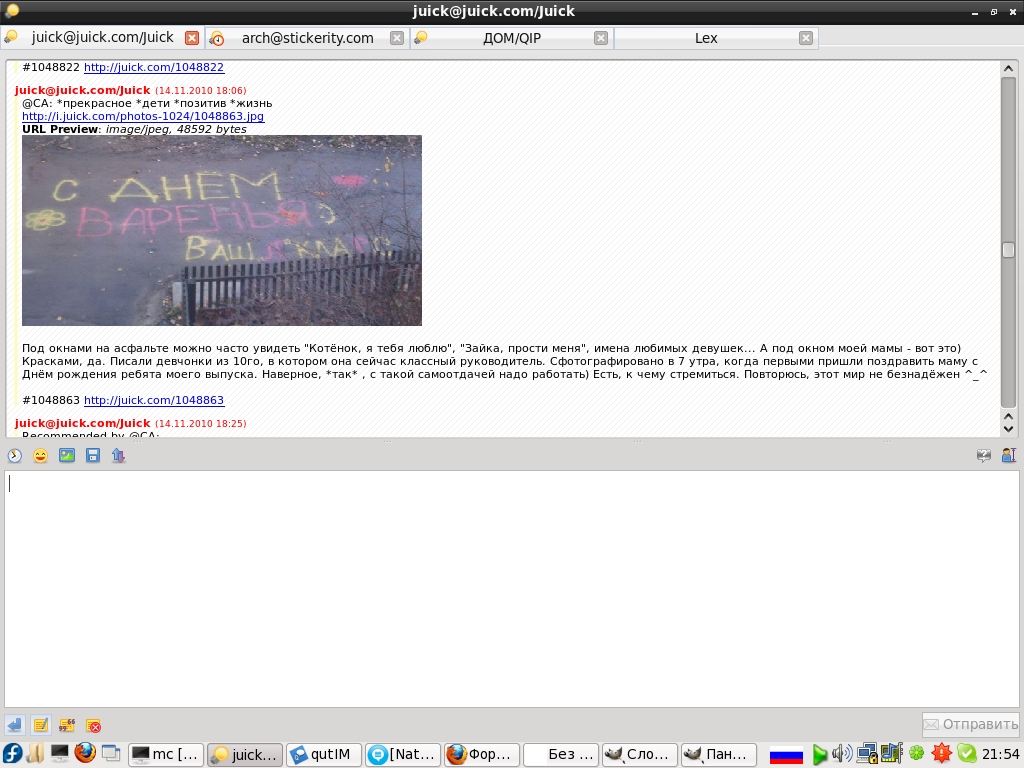Click the quote message icon
The width and height of the screenshot is (1024, 768).
coord(67,725)
